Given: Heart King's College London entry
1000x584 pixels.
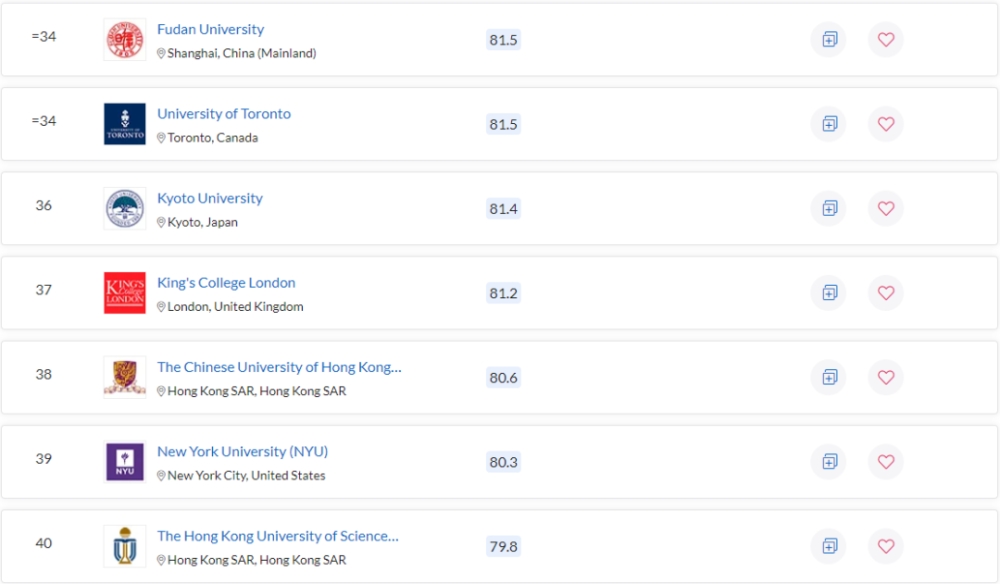Looking at the screenshot, I should [x=886, y=293].
